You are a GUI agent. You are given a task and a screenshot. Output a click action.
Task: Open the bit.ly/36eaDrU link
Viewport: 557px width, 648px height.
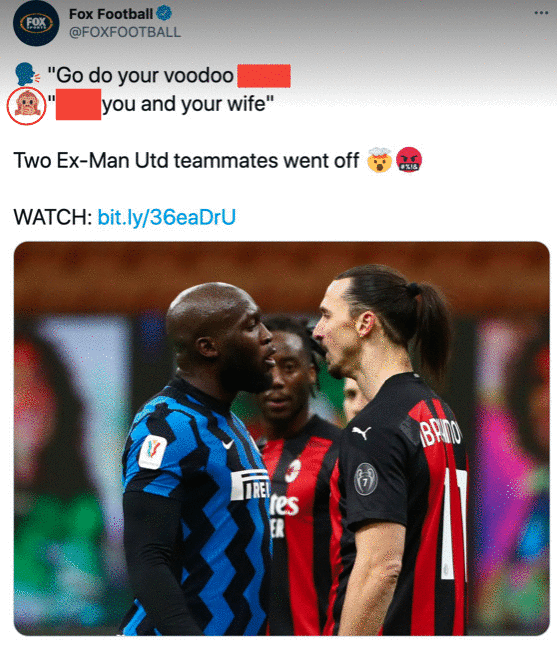point(167,217)
